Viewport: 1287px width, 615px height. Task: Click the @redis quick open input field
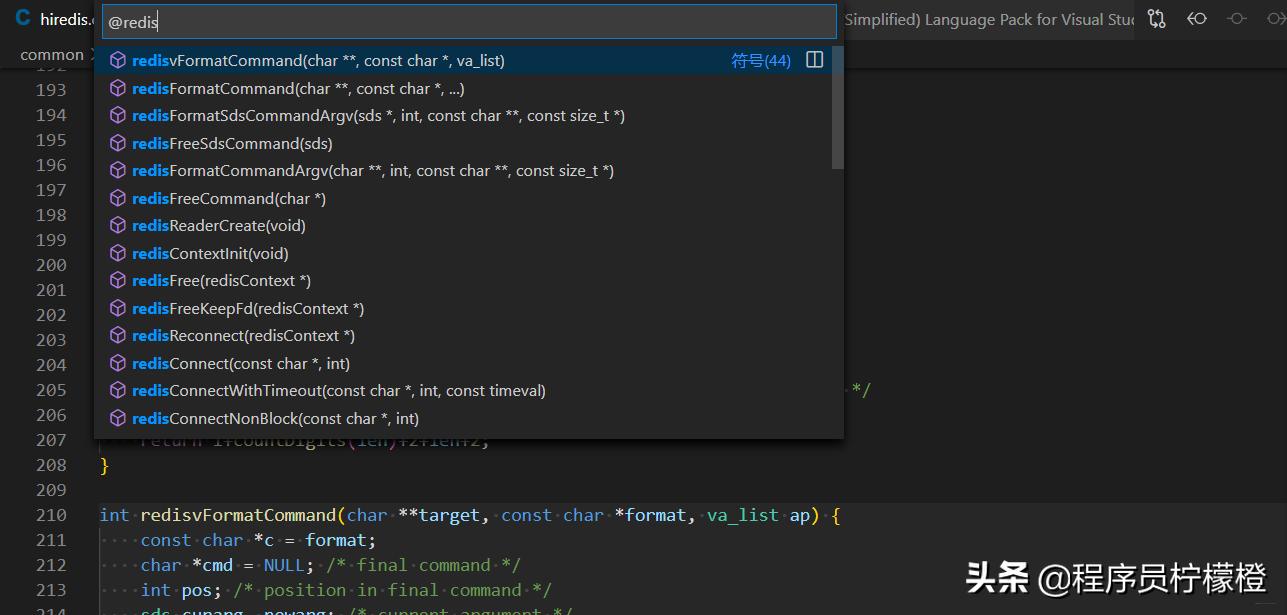point(468,21)
